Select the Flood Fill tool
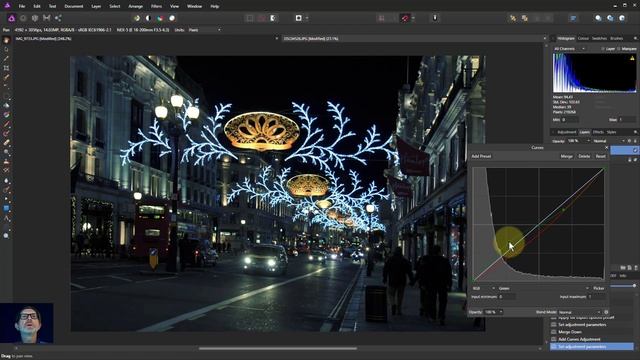640x360 pixels. tap(6, 106)
